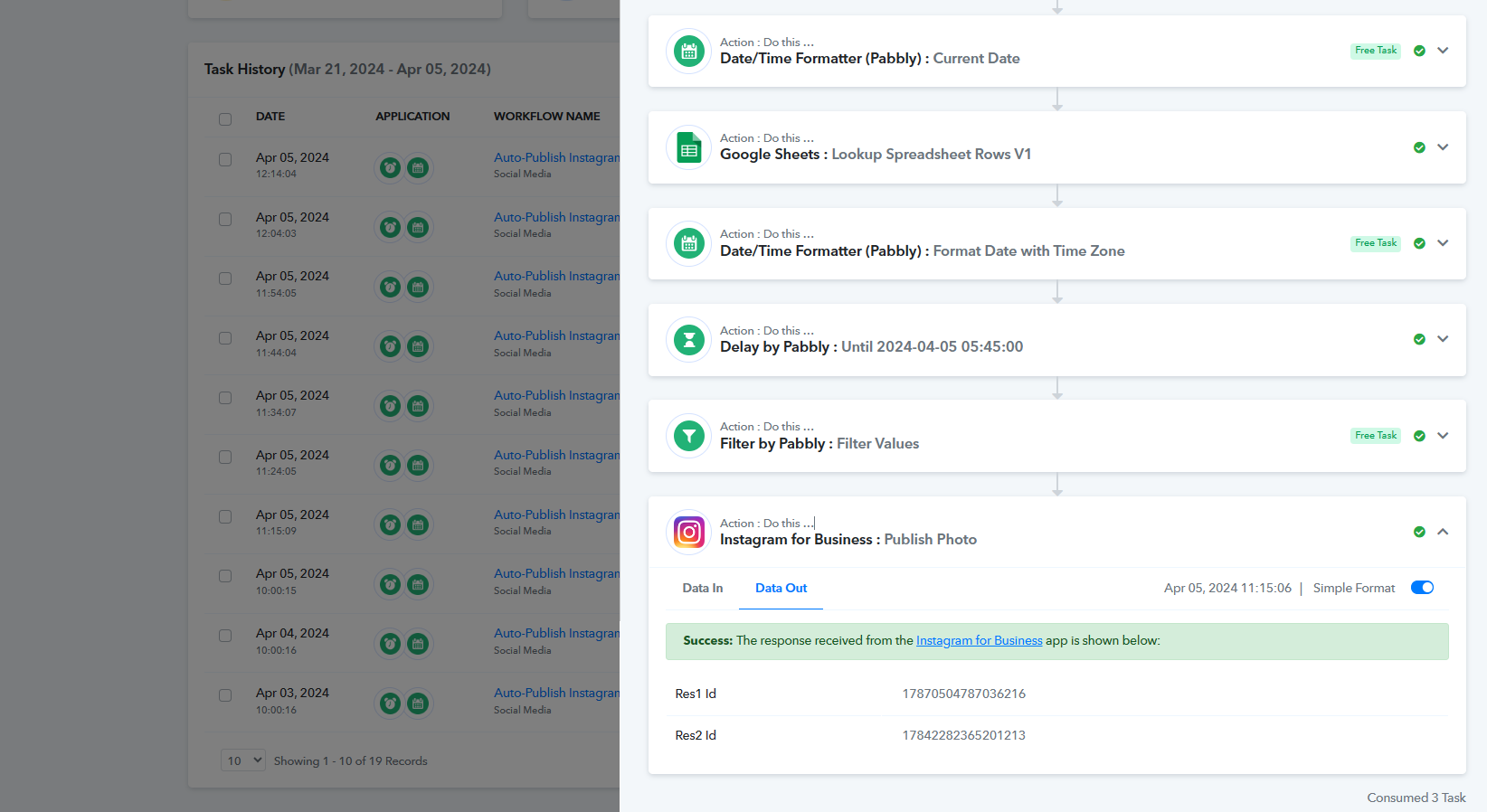The width and height of the screenshot is (1487, 812).
Task: Select the checkbox for the 11:54:05 task
Action: coord(225,279)
